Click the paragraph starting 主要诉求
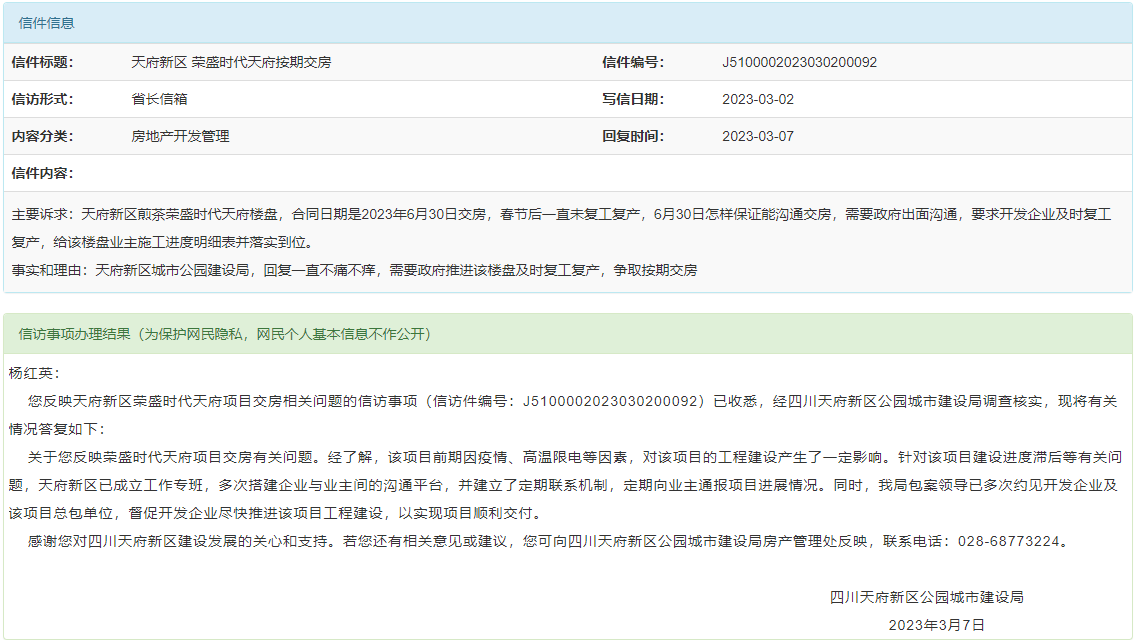 point(562,228)
